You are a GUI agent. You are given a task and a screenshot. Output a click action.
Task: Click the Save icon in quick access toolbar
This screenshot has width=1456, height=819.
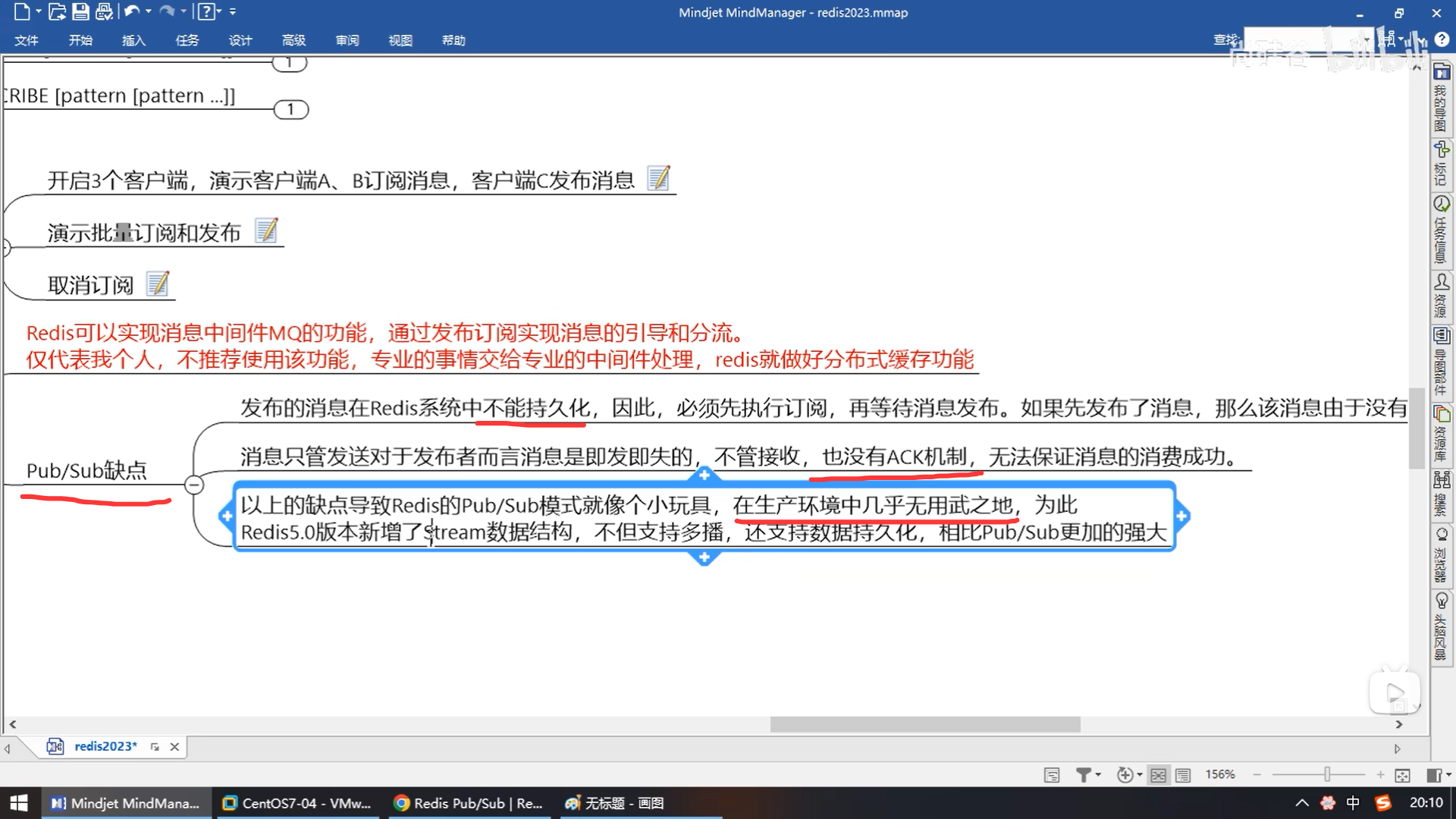click(81, 11)
